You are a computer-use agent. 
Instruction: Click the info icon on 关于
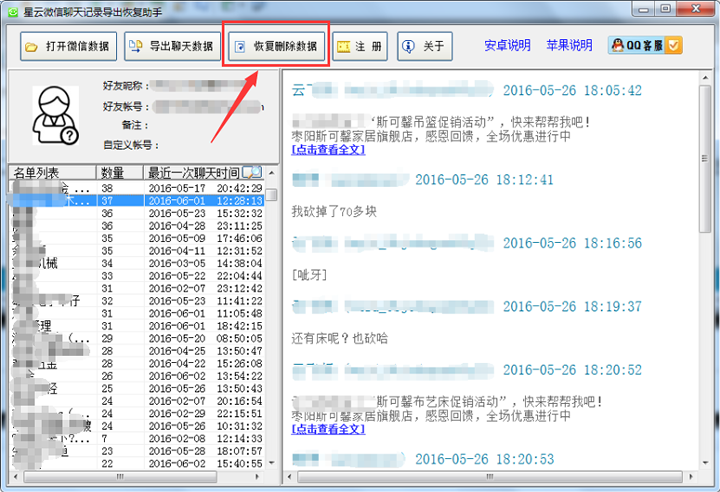(408, 46)
